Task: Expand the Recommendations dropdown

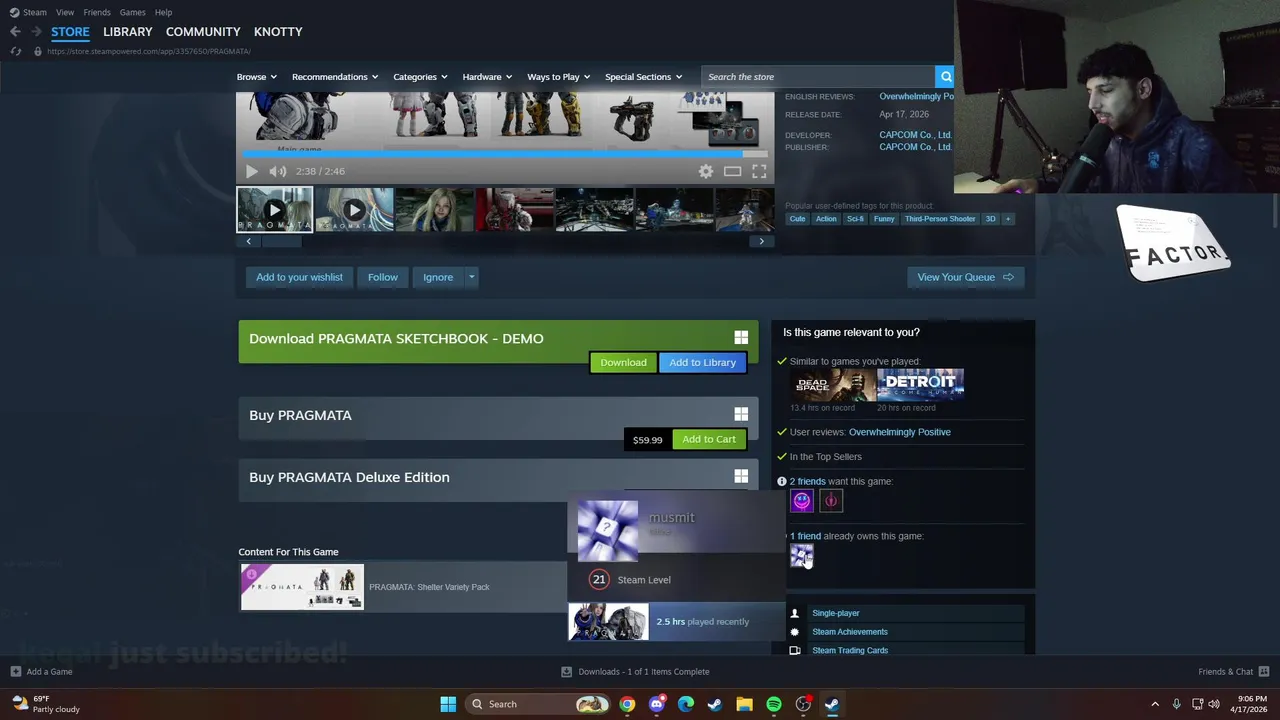Action: tap(335, 77)
